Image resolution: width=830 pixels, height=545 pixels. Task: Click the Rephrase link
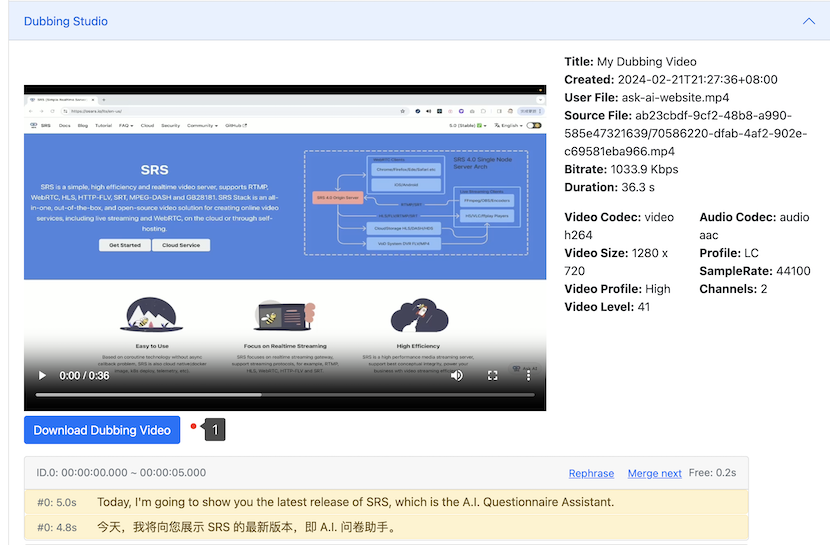[x=591, y=473]
